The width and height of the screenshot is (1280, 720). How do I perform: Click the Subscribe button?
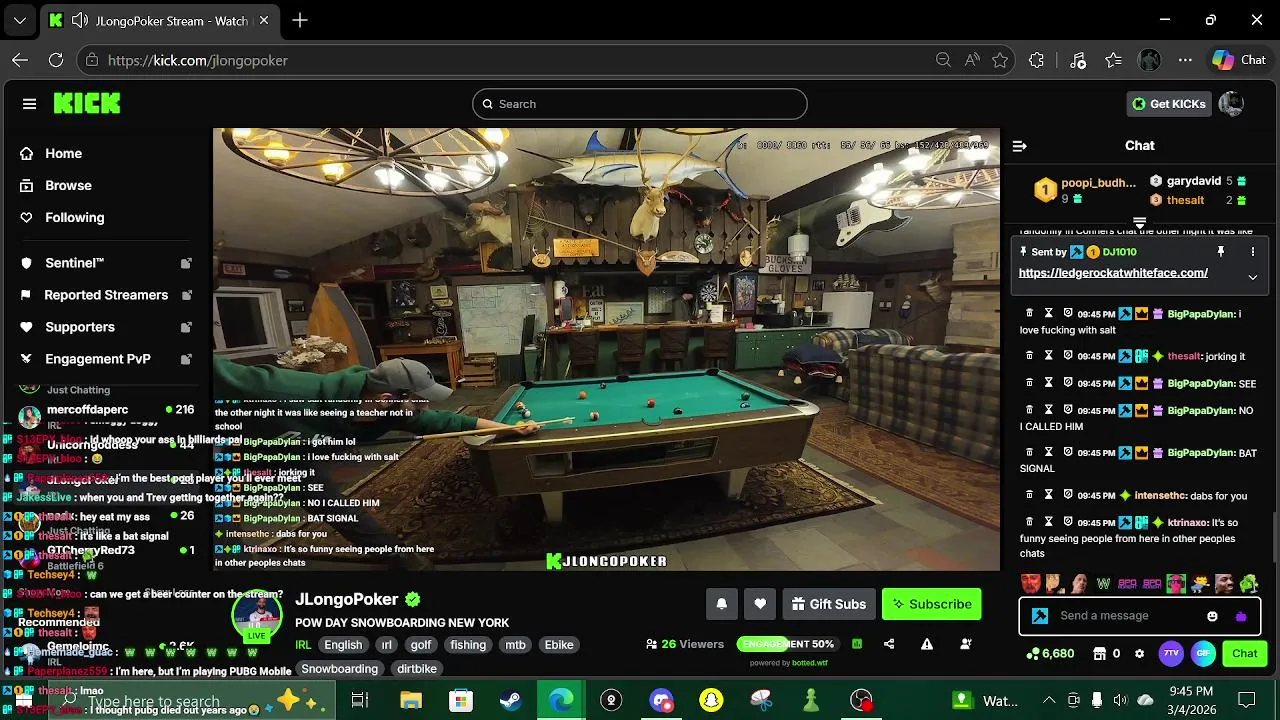pos(932,604)
